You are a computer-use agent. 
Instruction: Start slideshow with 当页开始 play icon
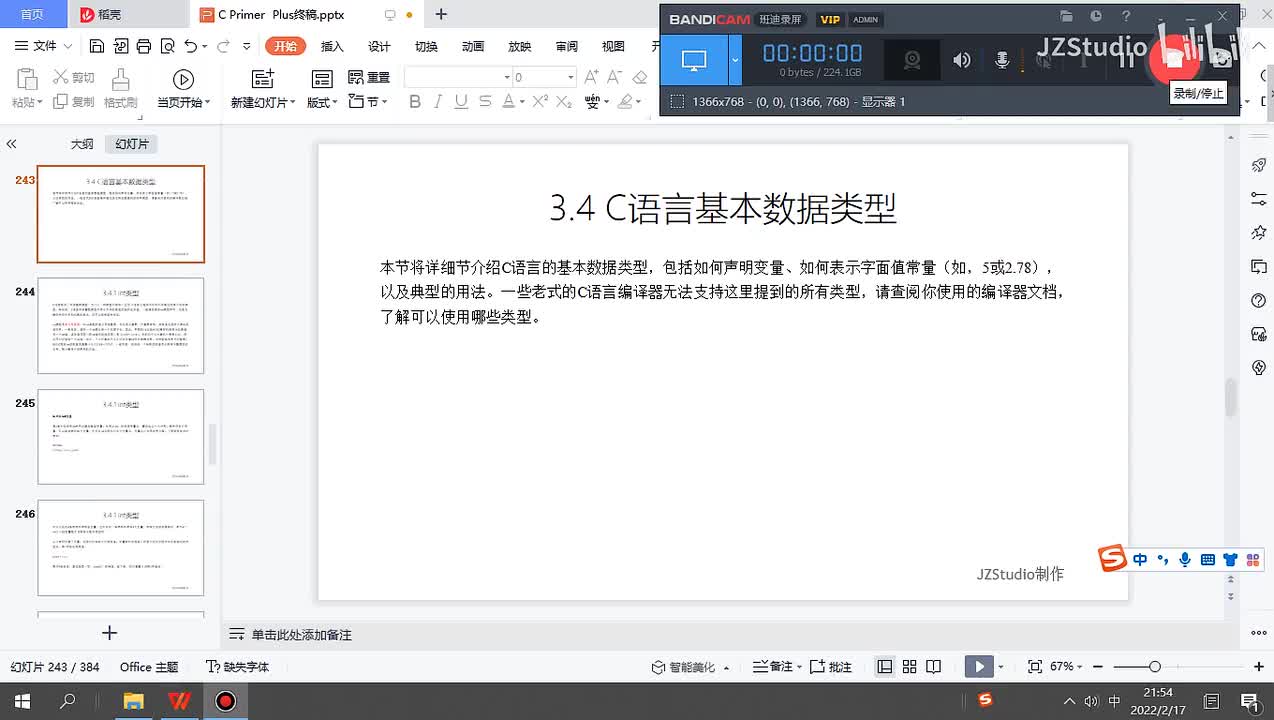pyautogui.click(x=183, y=79)
